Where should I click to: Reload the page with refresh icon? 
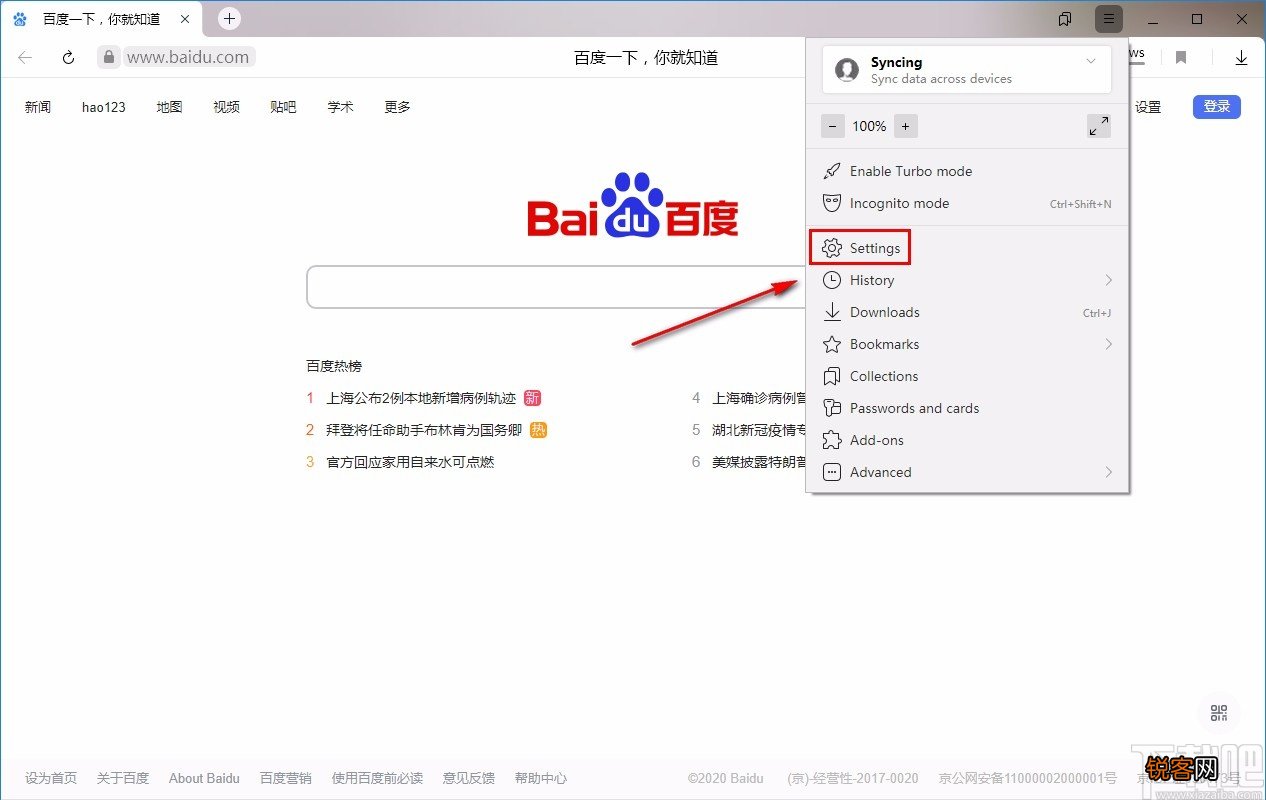coord(68,58)
